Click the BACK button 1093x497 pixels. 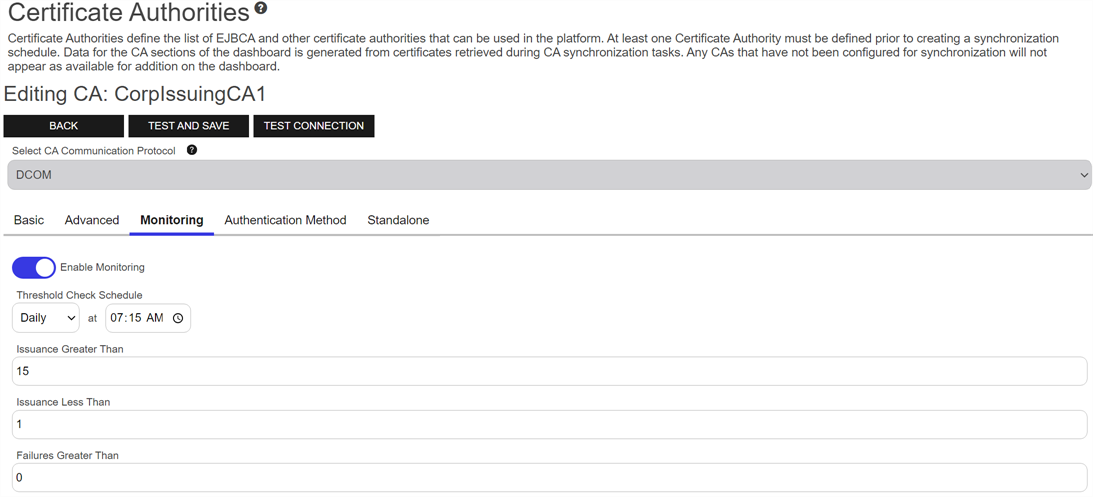point(64,126)
